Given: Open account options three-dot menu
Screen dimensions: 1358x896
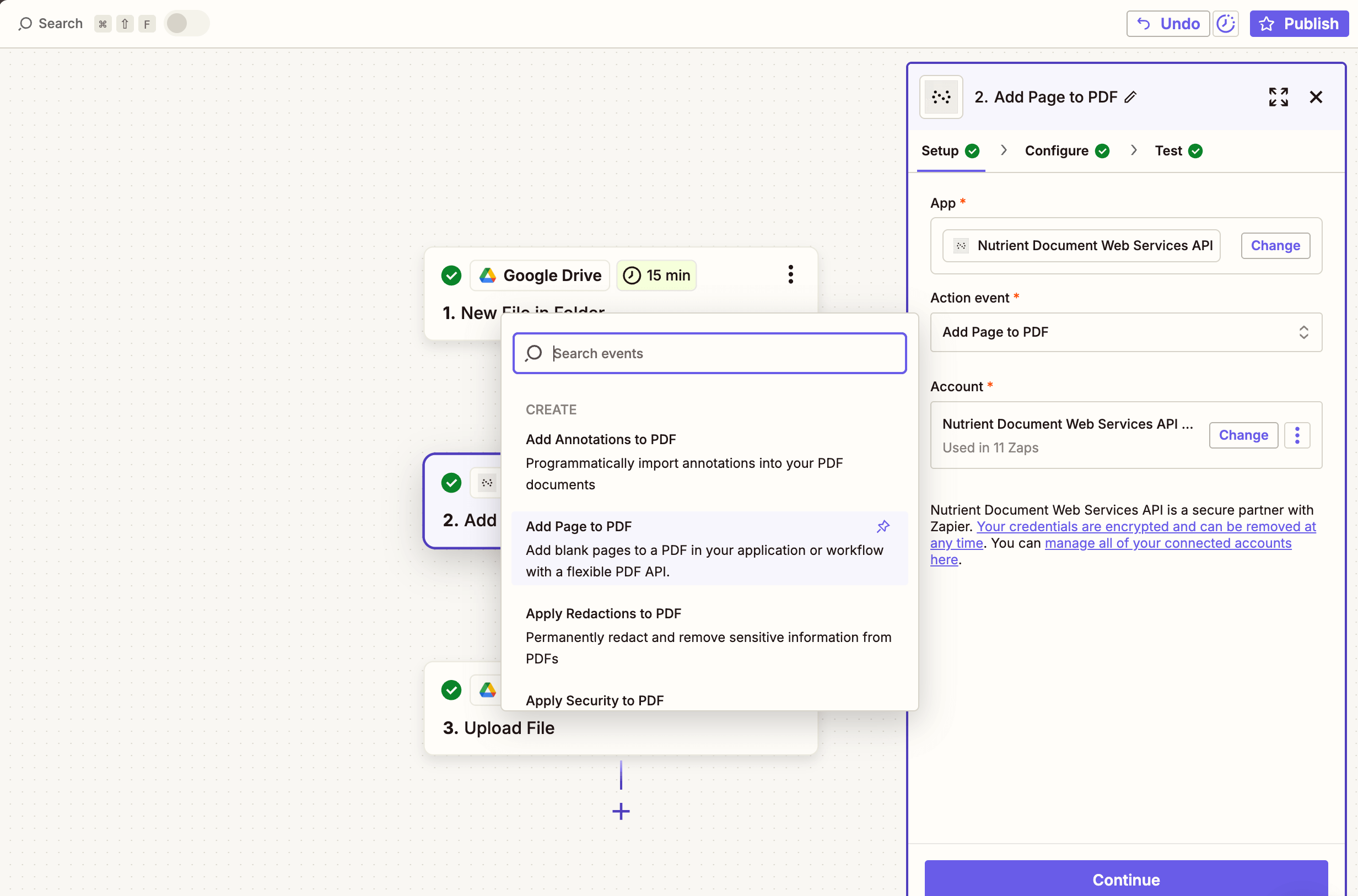Looking at the screenshot, I should (x=1297, y=435).
